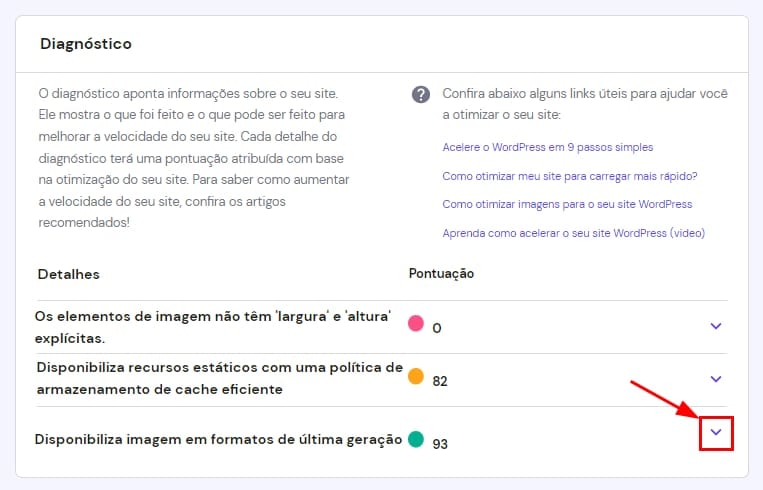This screenshot has height=490, width=763.
Task: Click the orange score indicator dot
Action: point(416,377)
